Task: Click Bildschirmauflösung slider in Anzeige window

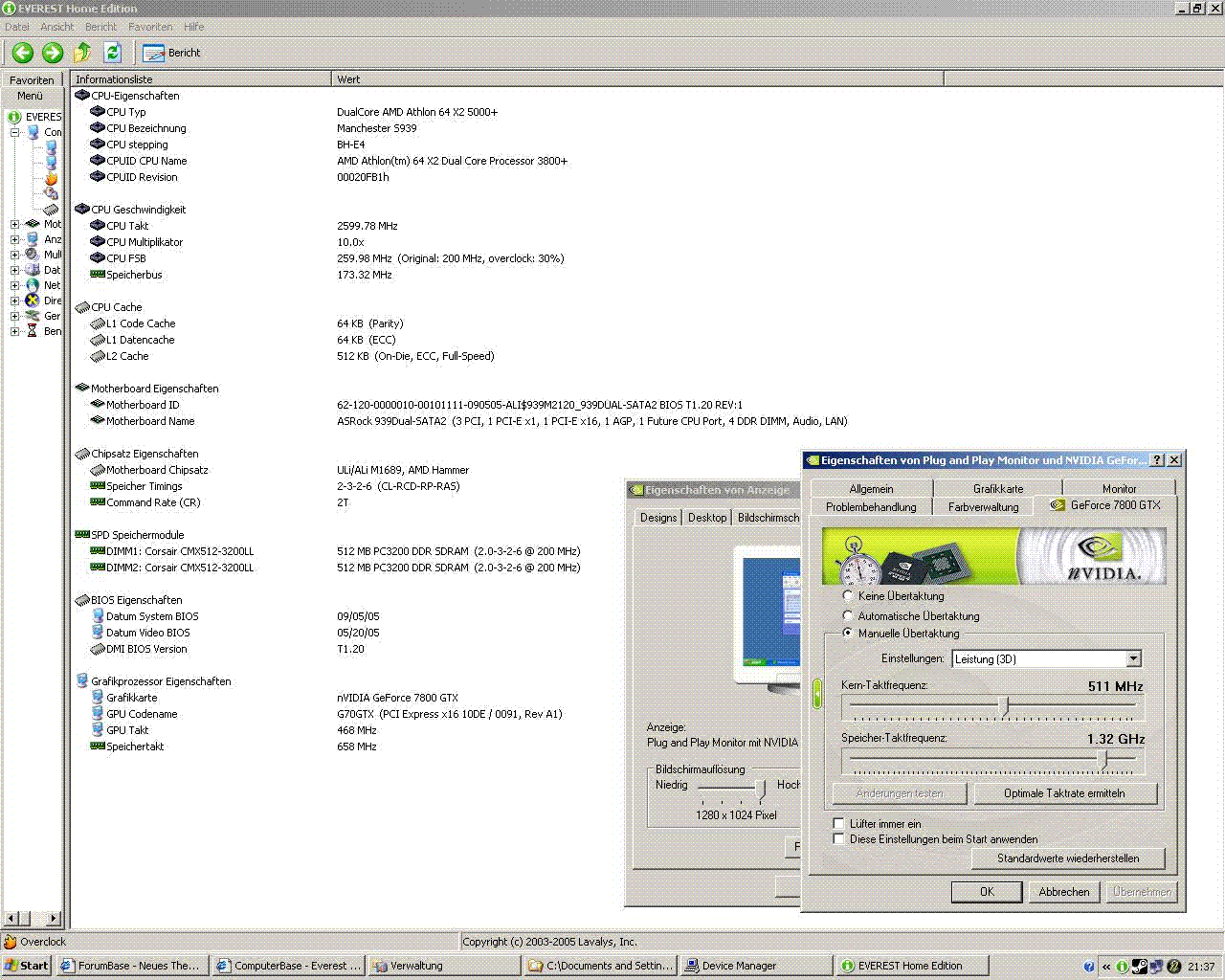Action: pyautogui.click(x=760, y=789)
